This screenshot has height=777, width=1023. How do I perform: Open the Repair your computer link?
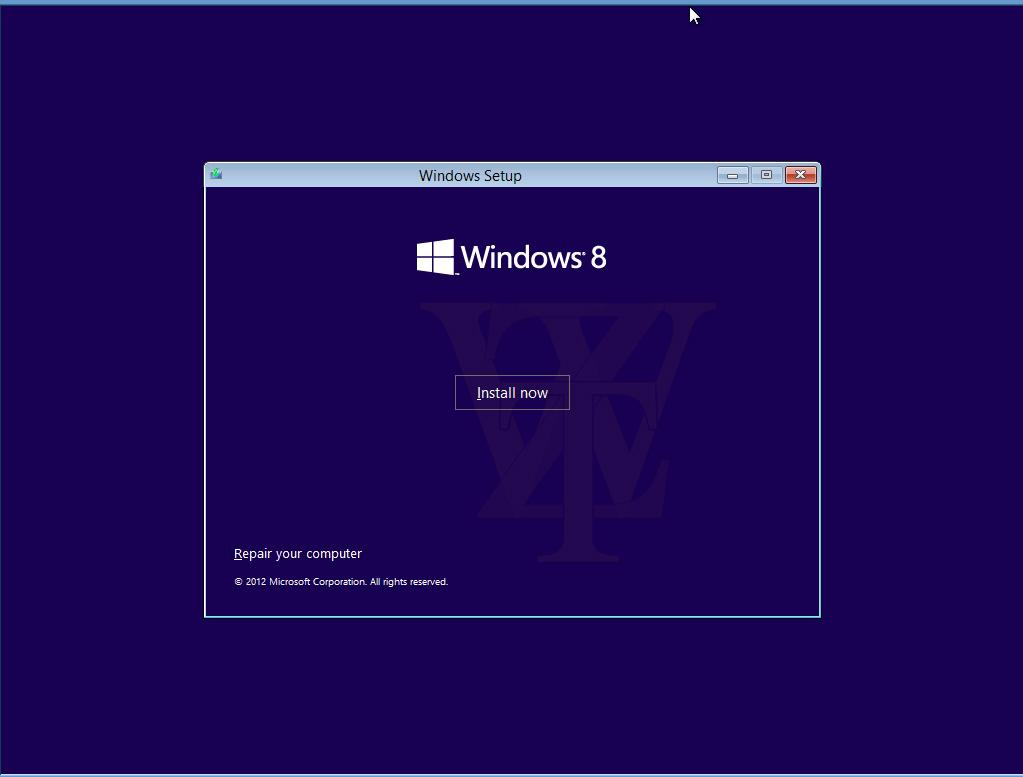click(298, 553)
